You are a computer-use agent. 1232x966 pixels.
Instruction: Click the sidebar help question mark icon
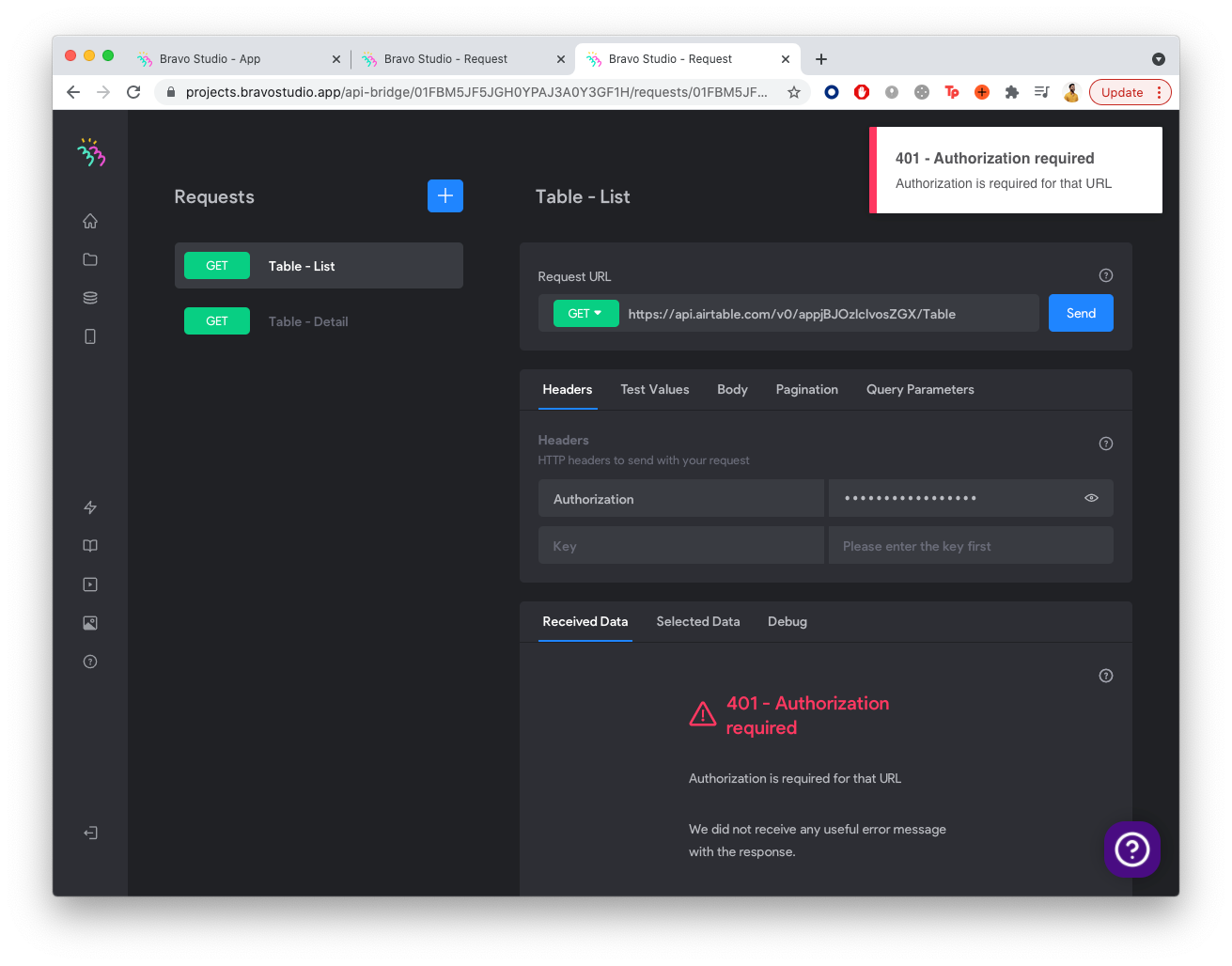[90, 662]
